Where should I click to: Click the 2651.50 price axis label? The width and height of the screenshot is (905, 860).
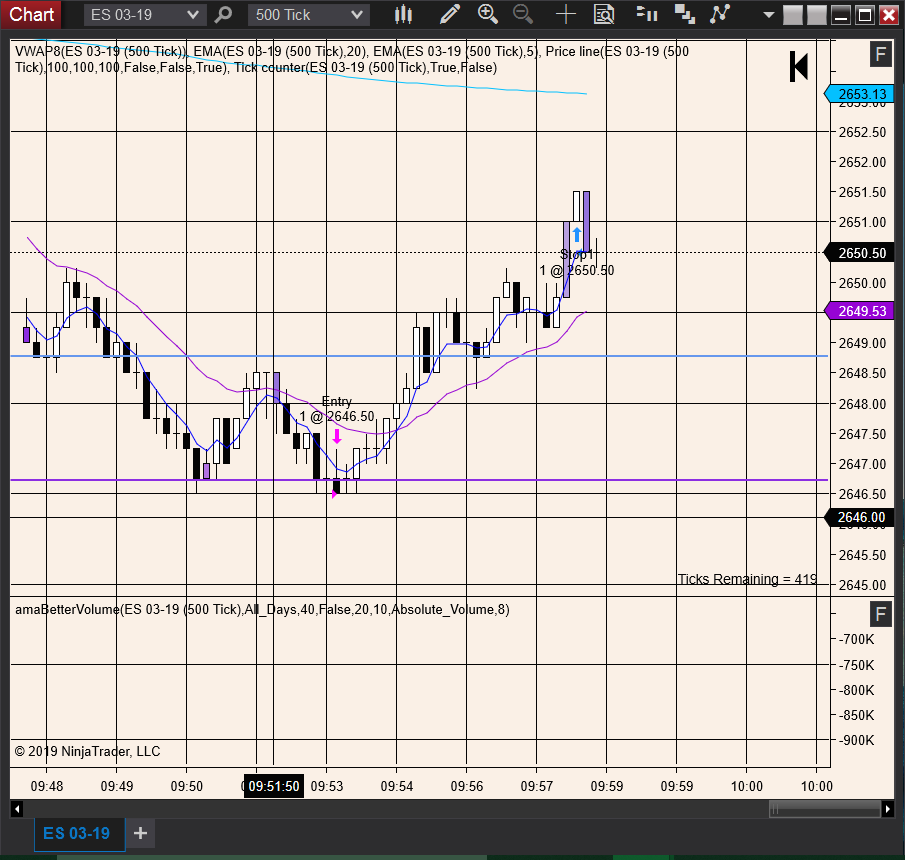coord(862,192)
